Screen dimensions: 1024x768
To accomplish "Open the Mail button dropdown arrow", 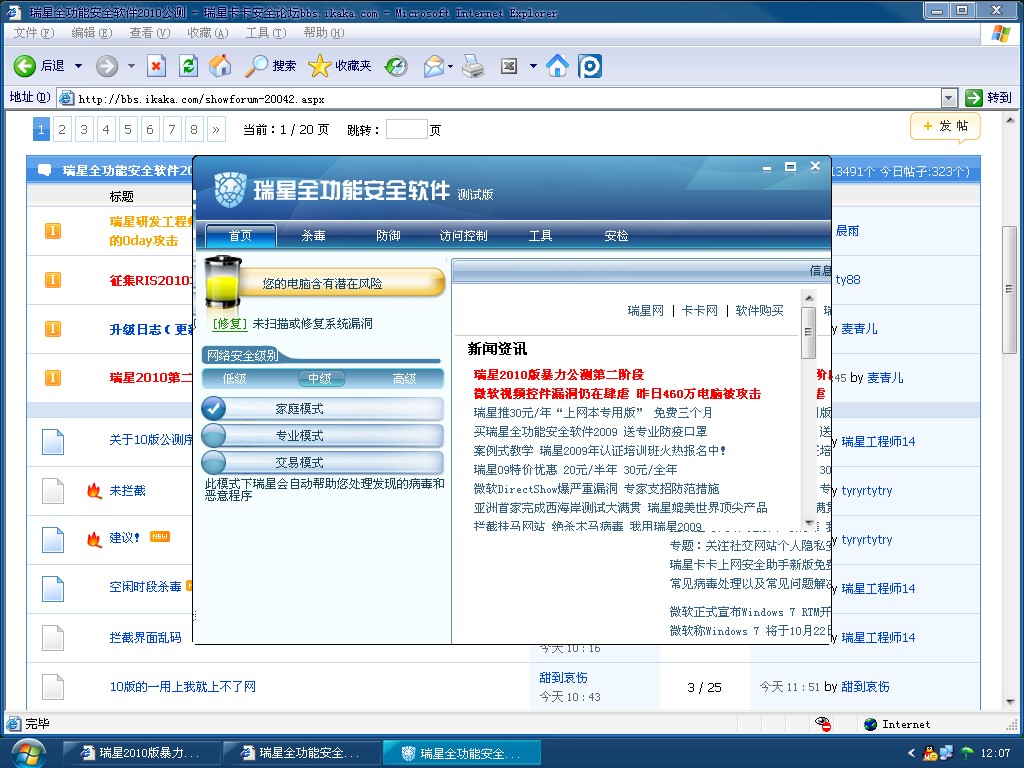I will click(451, 66).
